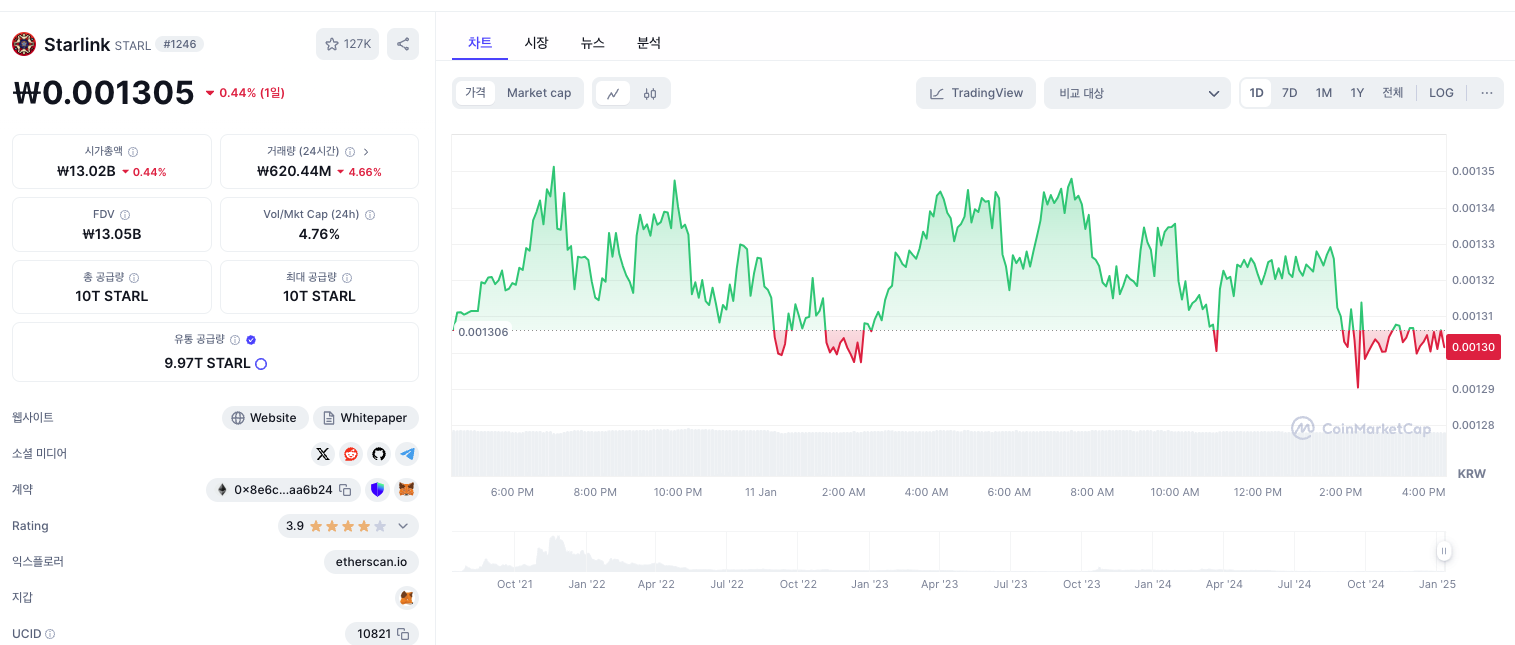
Task: Click the share icon button
Action: point(403,44)
